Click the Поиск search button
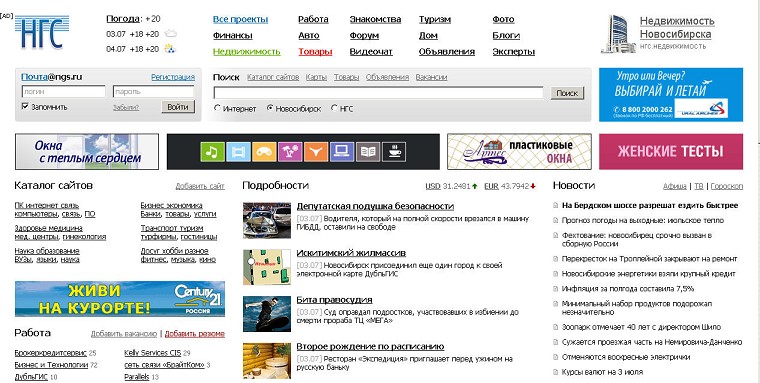 (567, 93)
